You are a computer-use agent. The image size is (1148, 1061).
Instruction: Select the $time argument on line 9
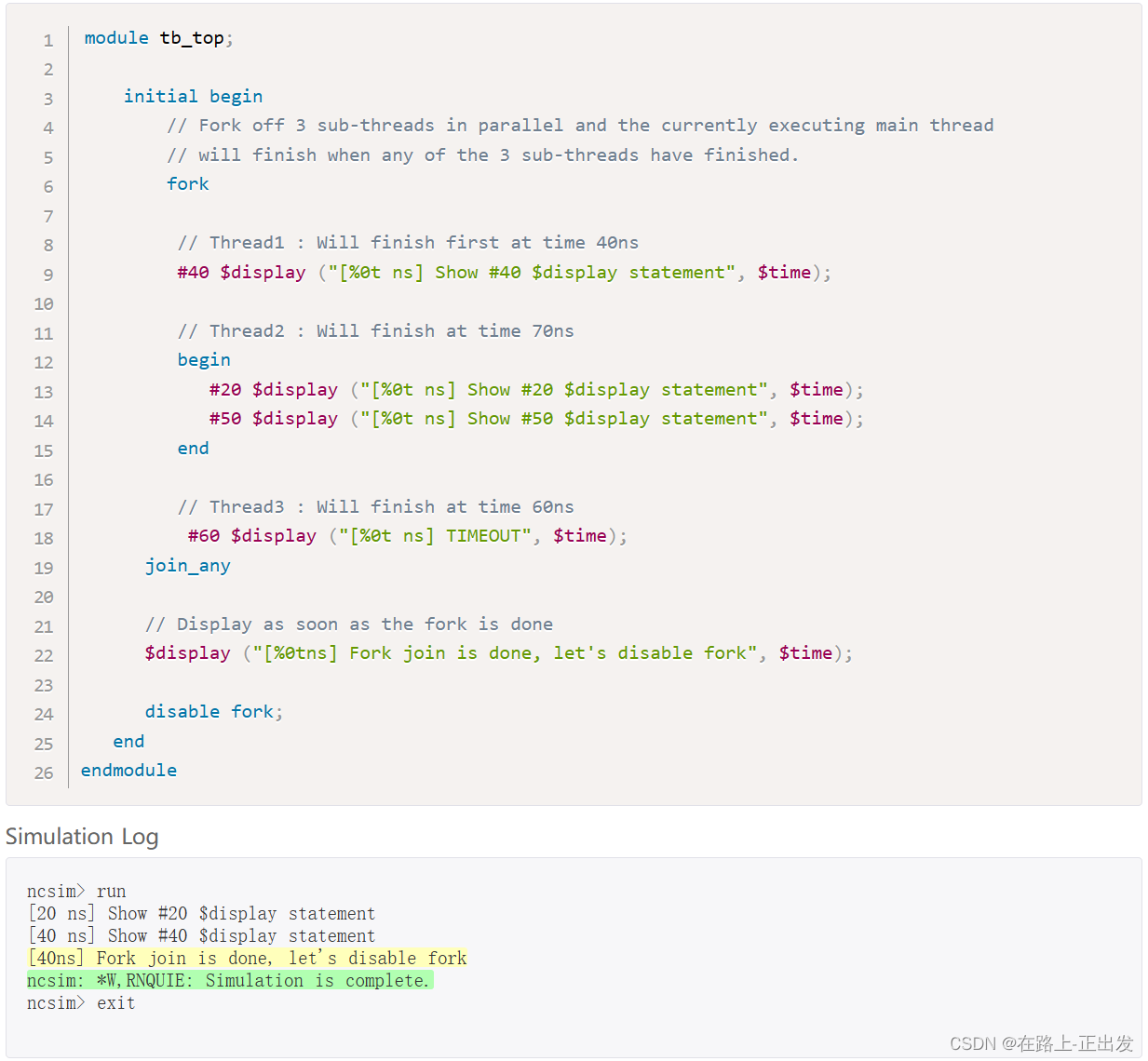(x=784, y=273)
